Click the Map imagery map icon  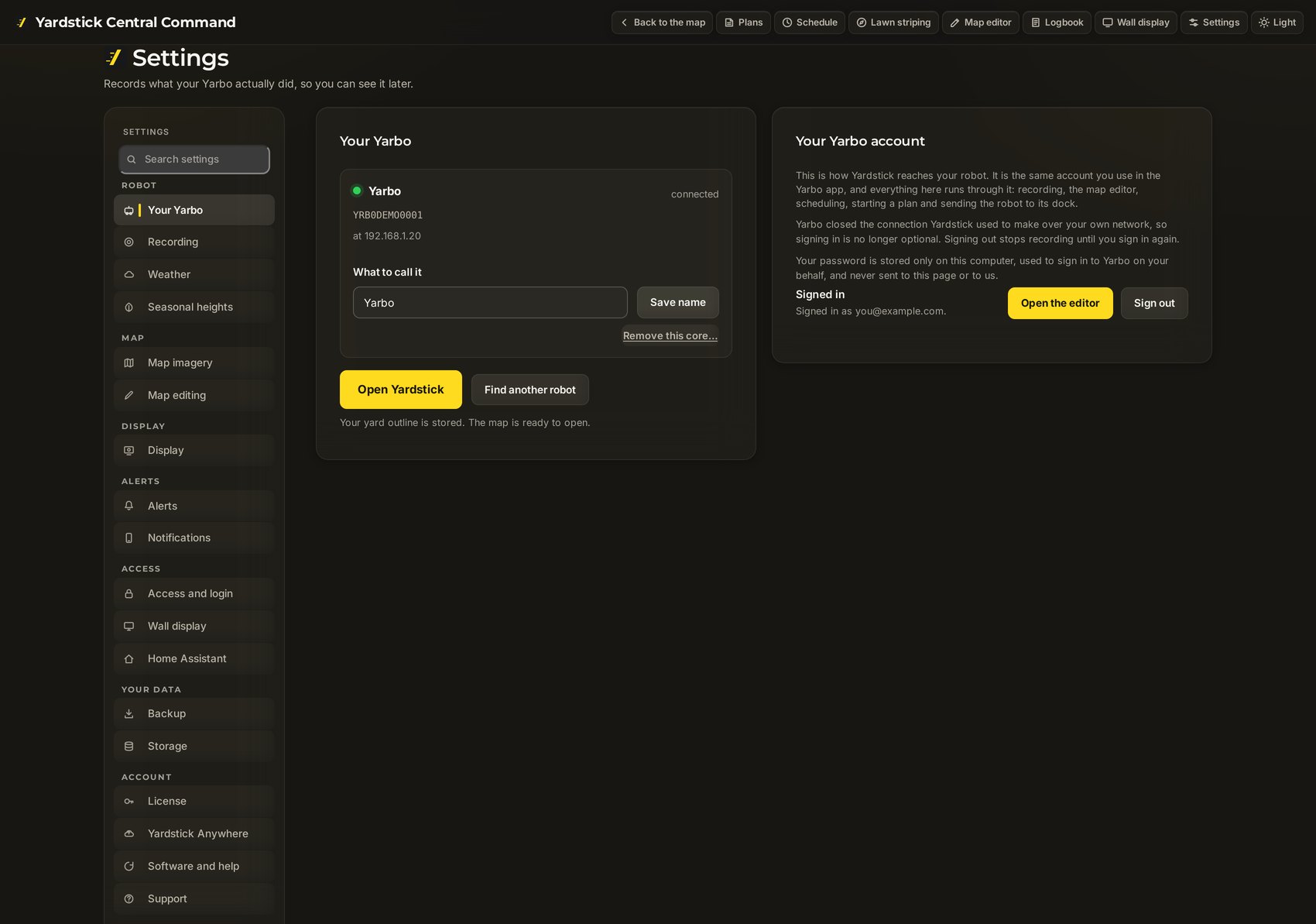click(x=129, y=363)
